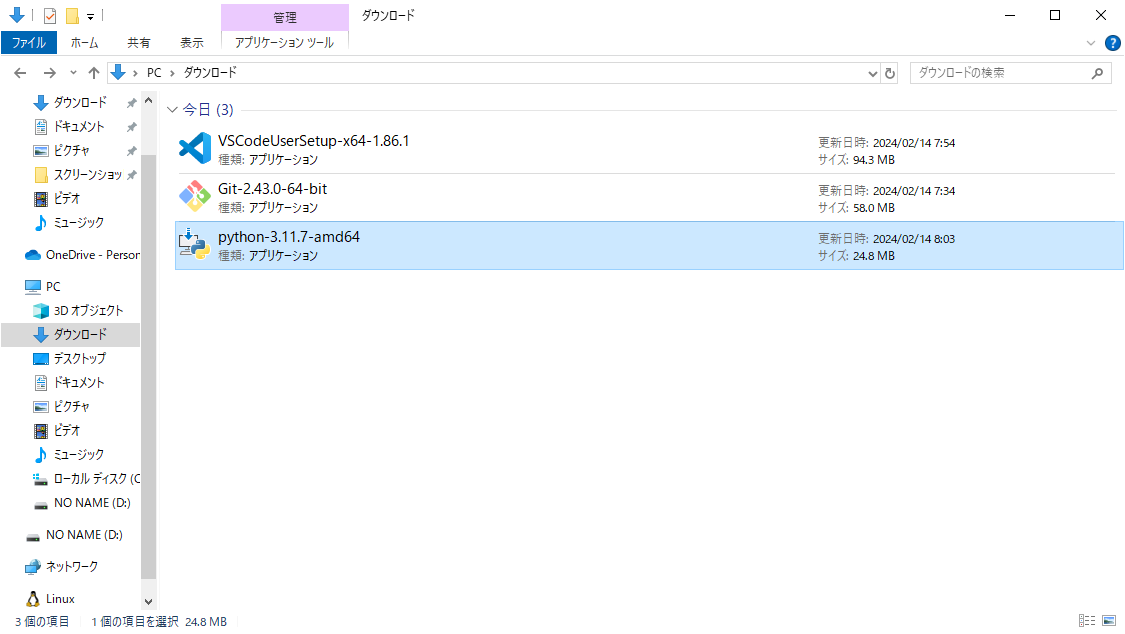Viewport: 1125px width, 634px height.
Task: Open pinned ピクチャ in quick access
Action: (x=72, y=151)
